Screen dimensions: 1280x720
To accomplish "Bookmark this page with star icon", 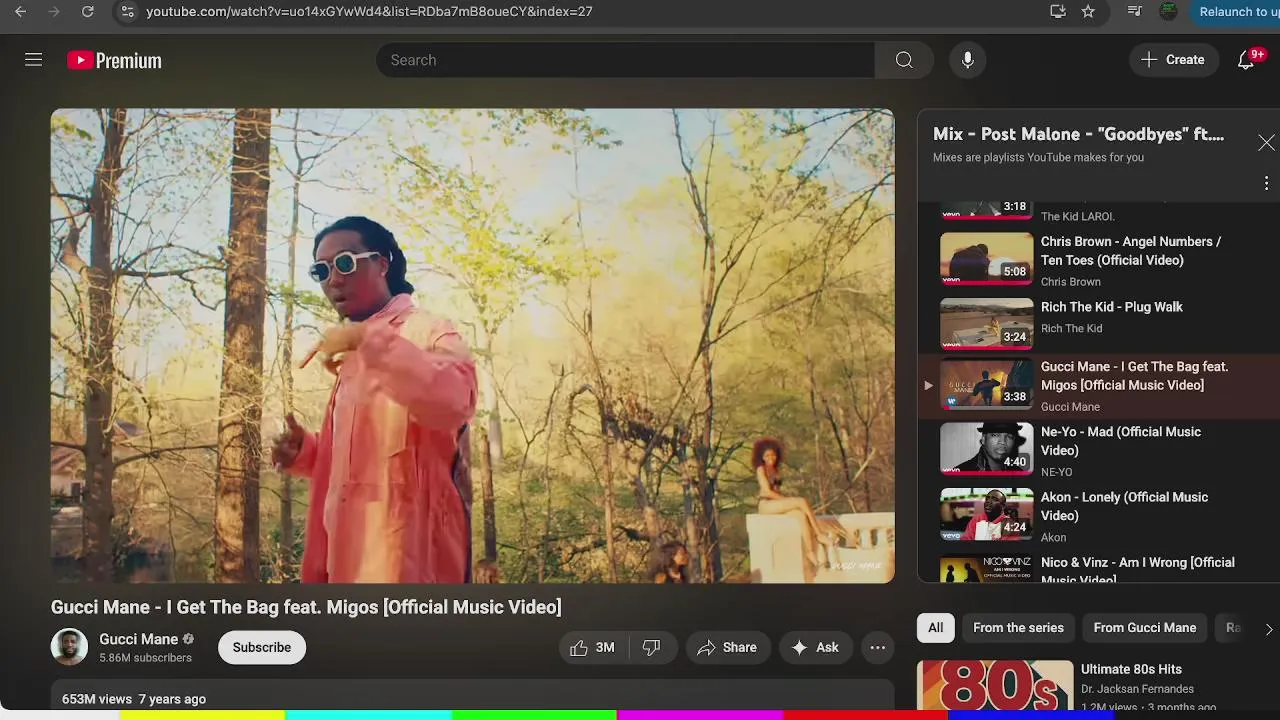I will (1088, 12).
